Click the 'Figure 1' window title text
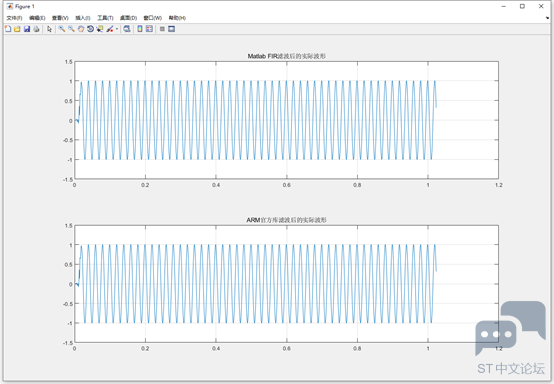The image size is (554, 384). tap(25, 6)
